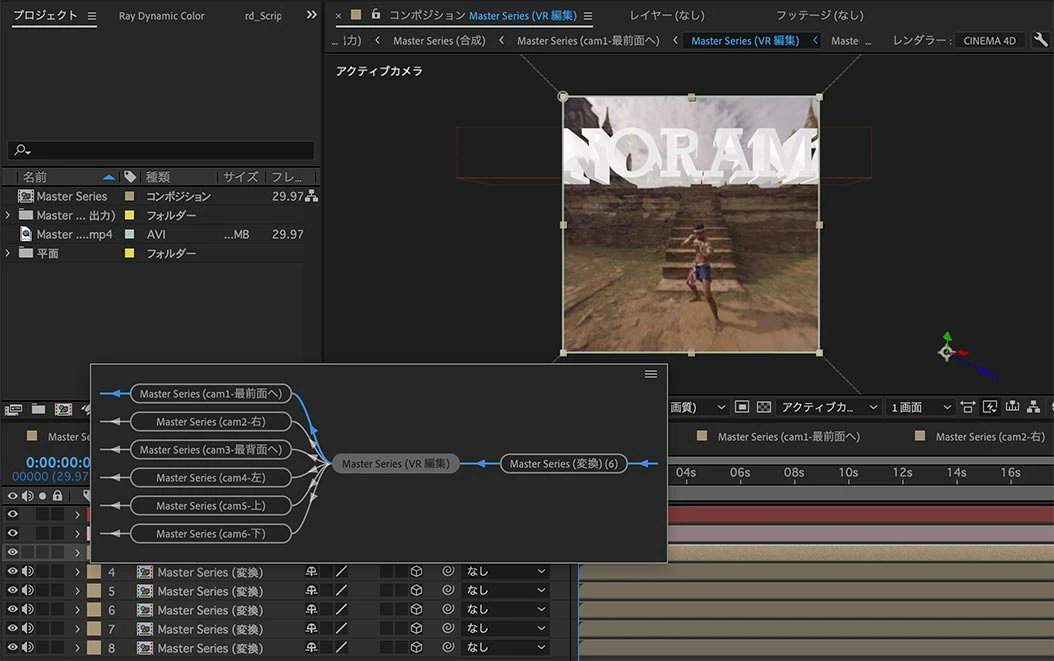Hide layer 4 with eye icon
The width and height of the screenshot is (1054, 661).
point(12,572)
